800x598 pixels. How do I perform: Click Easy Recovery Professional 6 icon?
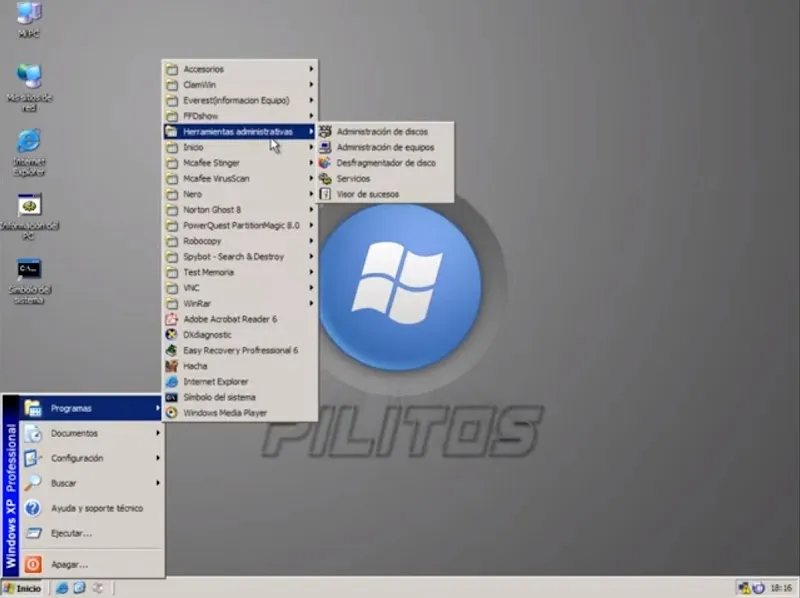172,351
